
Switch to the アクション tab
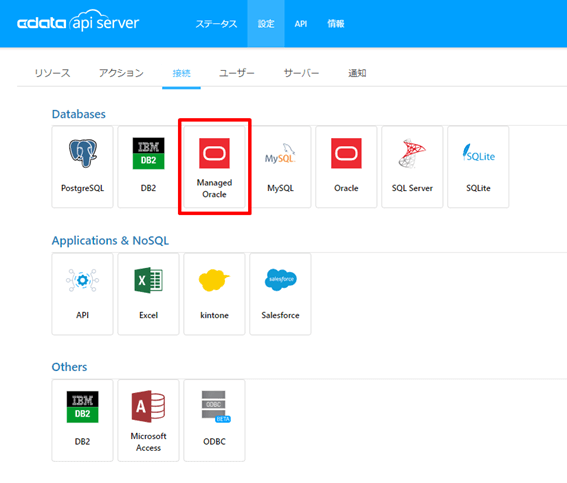tap(122, 73)
